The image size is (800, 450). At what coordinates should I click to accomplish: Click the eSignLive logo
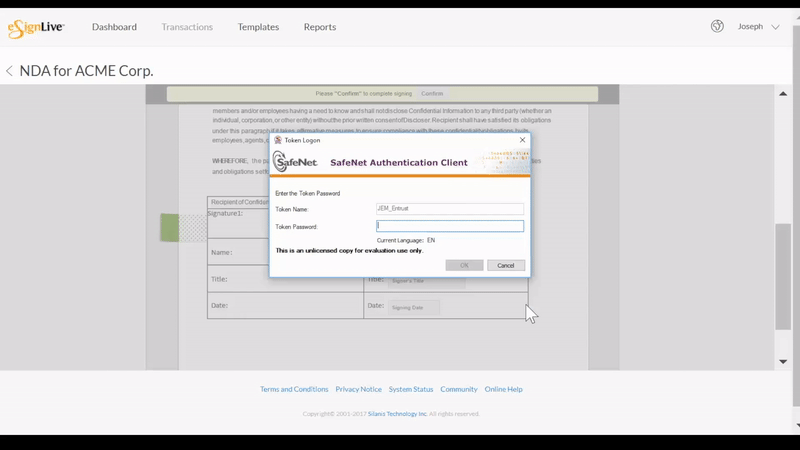click(x=36, y=28)
